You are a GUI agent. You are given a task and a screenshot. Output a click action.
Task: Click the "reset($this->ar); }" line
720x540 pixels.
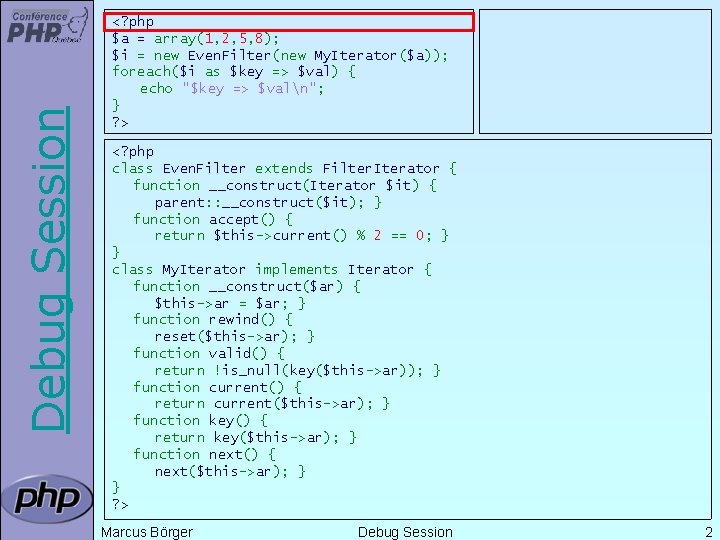(x=234, y=337)
